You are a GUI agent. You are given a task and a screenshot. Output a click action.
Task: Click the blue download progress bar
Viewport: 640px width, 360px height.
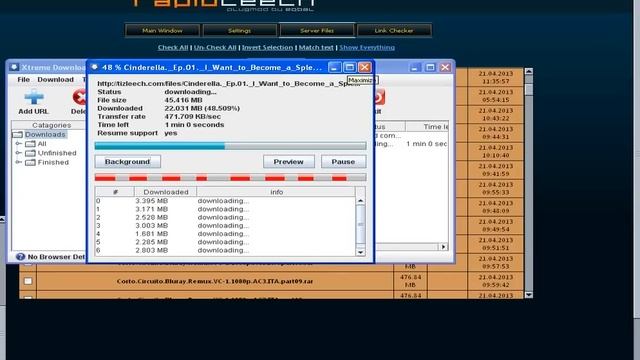(230, 146)
